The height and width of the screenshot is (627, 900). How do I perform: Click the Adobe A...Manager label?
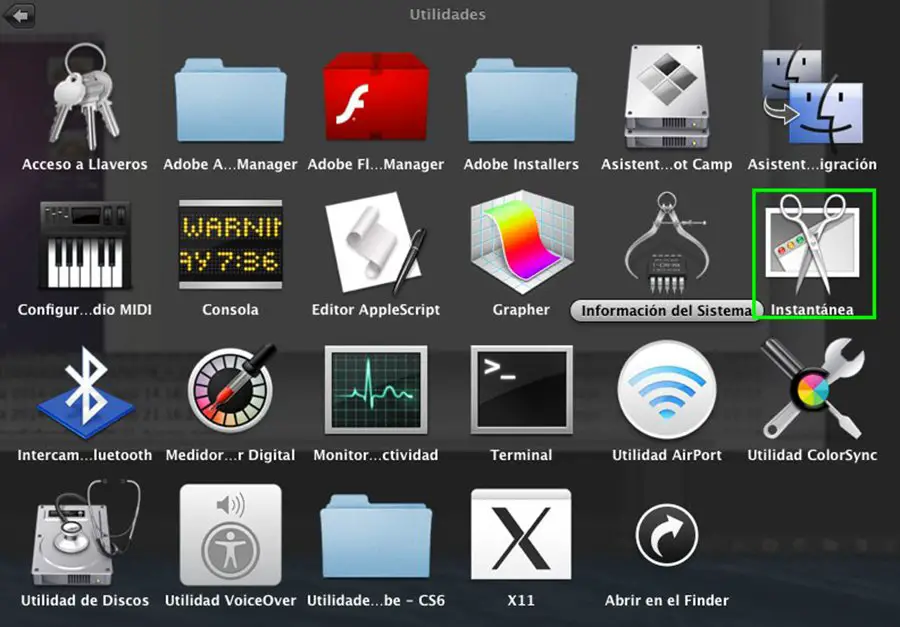tap(230, 165)
